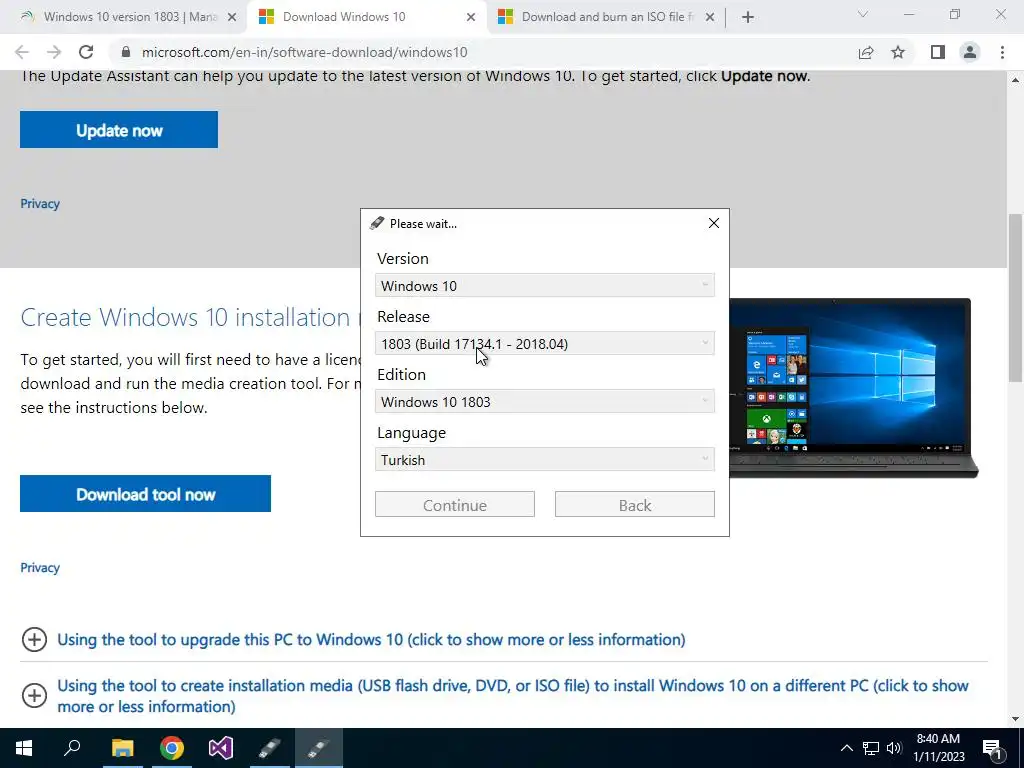The height and width of the screenshot is (768, 1024).
Task: Open the taskbar clock showing 8:40 AM
Action: coord(938,748)
